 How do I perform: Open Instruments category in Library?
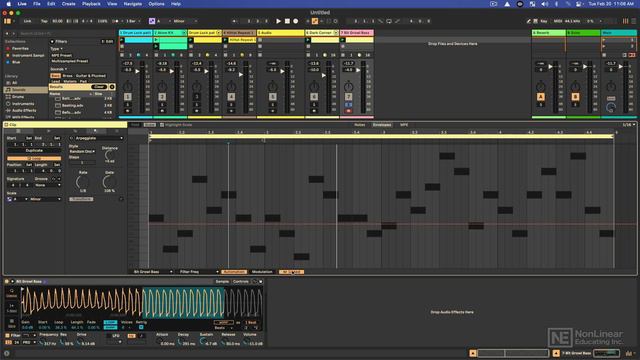pyautogui.click(x=23, y=104)
